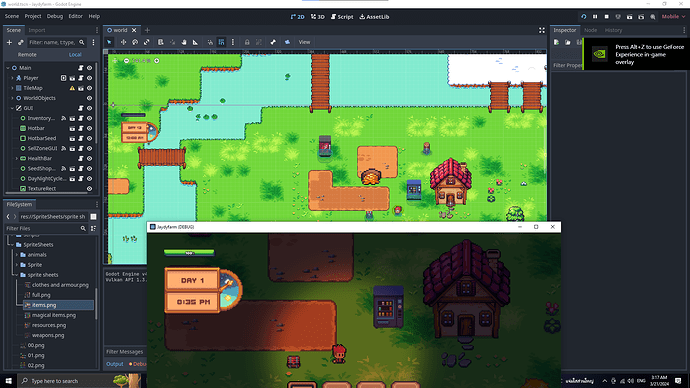Choose the list-select tool in the viewport toolbar

[x=161, y=42]
